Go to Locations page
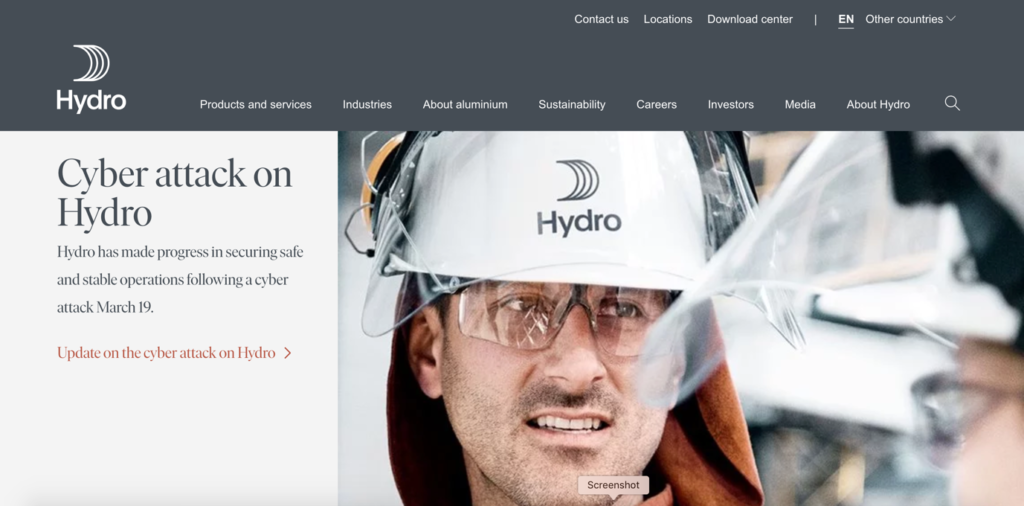Screen dimensions: 1024x506 point(667,20)
